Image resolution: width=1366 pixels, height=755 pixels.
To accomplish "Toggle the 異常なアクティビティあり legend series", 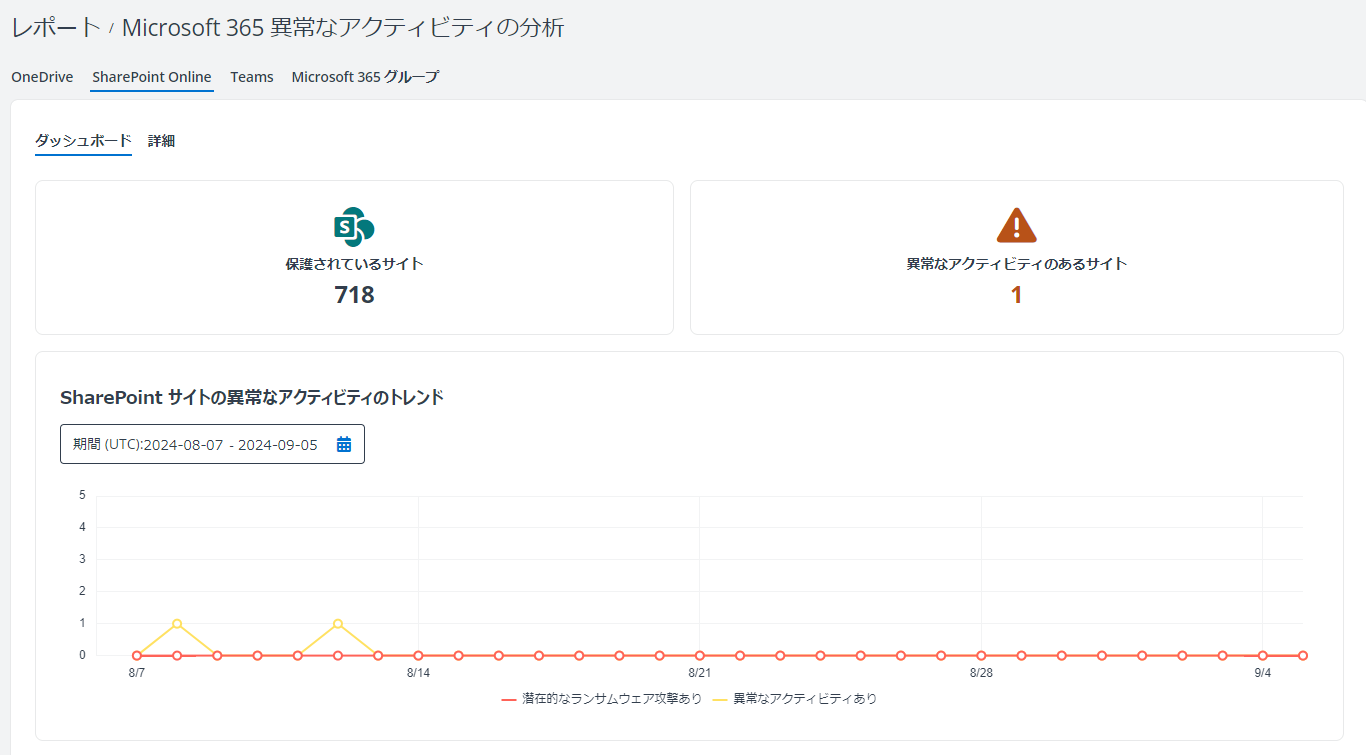I will pyautogui.click(x=795, y=699).
